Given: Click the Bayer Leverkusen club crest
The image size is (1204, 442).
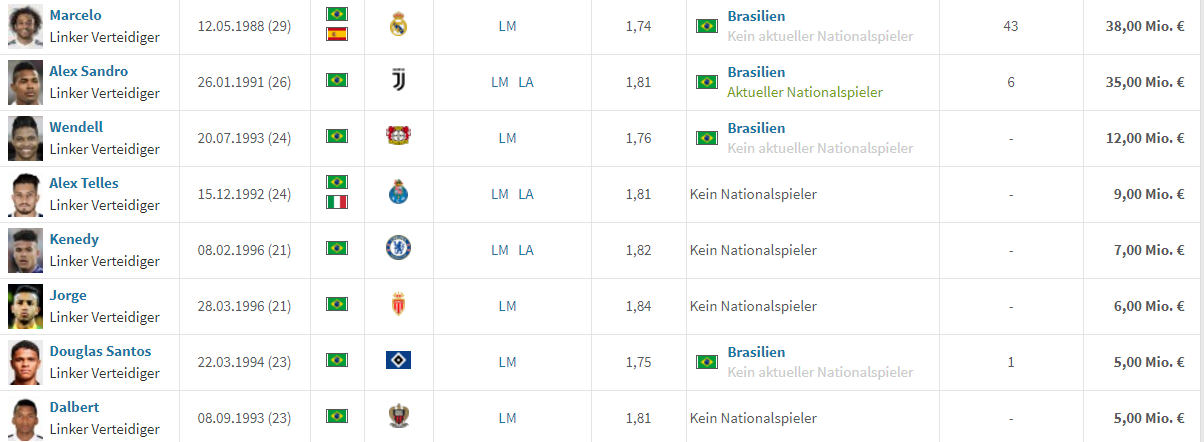Looking at the screenshot, I should 399,137.
